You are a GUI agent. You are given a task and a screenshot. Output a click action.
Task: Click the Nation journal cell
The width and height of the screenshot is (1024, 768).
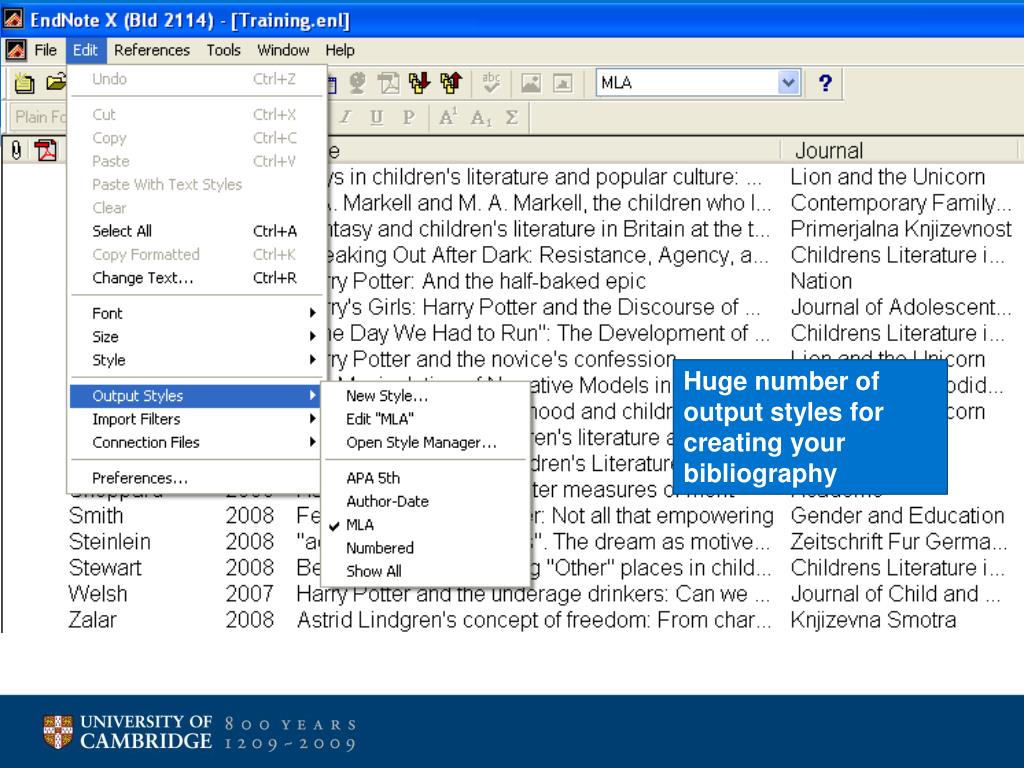821,281
